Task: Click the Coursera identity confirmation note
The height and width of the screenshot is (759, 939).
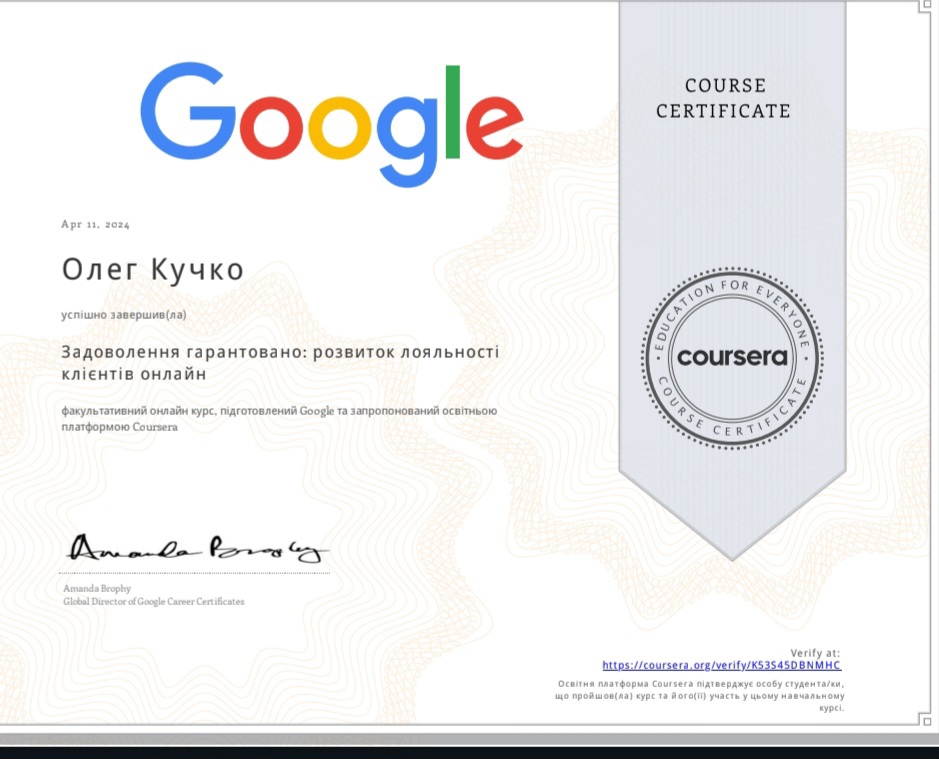Action: coord(699,696)
